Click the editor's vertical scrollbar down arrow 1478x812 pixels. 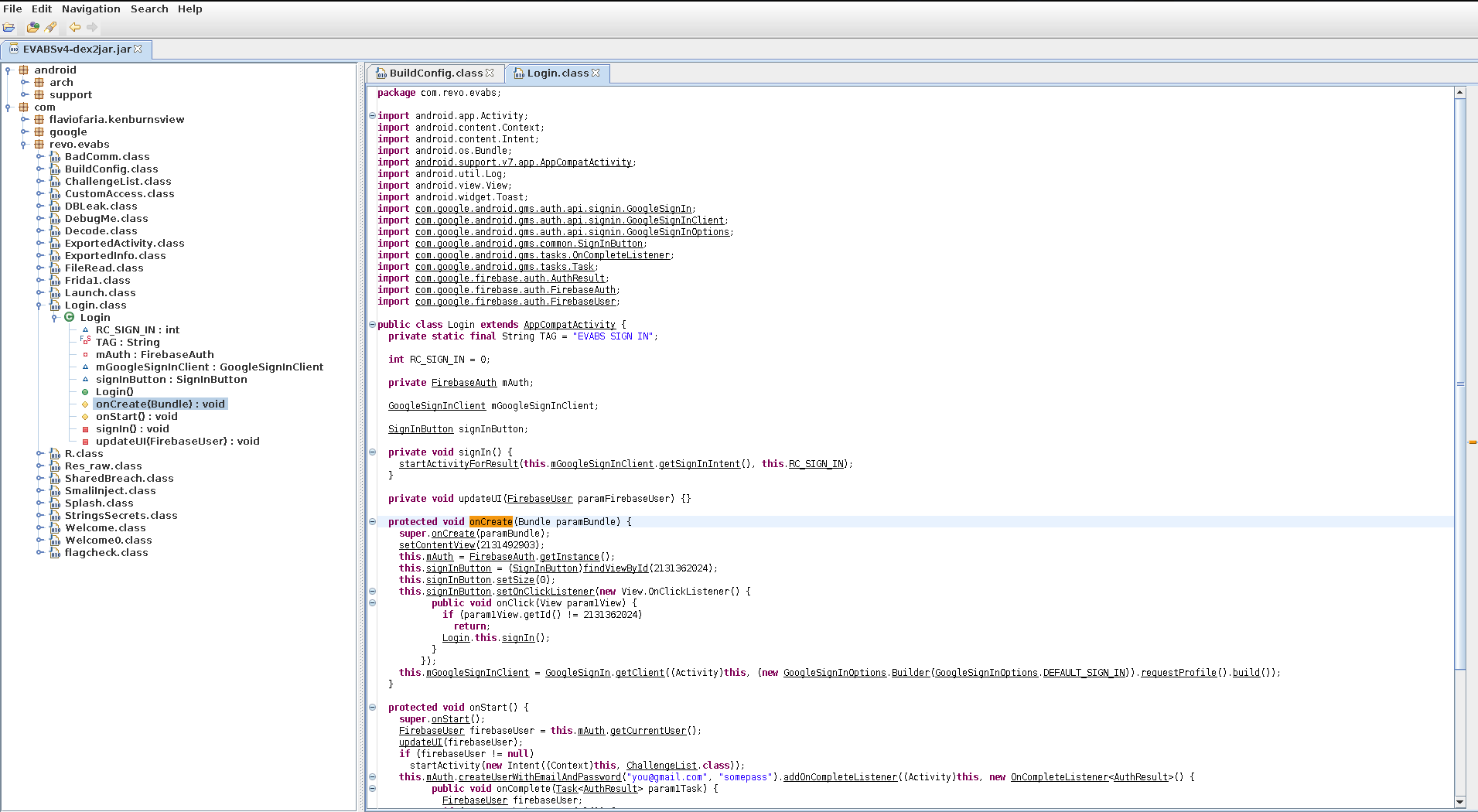(1459, 802)
